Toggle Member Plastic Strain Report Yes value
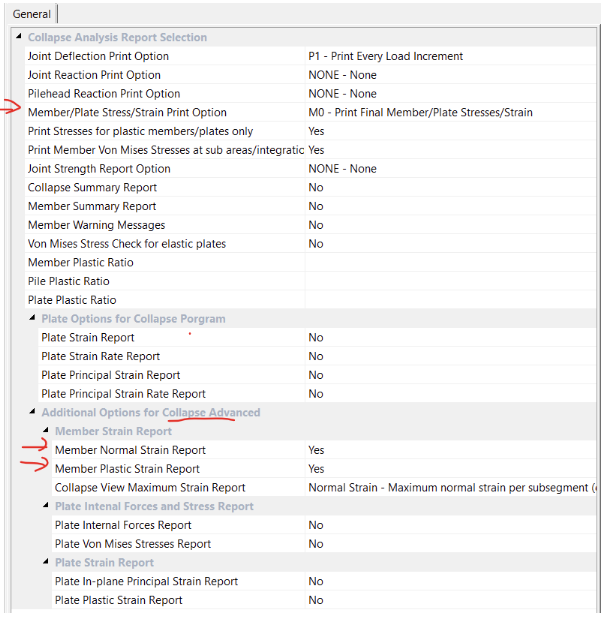 451,469
